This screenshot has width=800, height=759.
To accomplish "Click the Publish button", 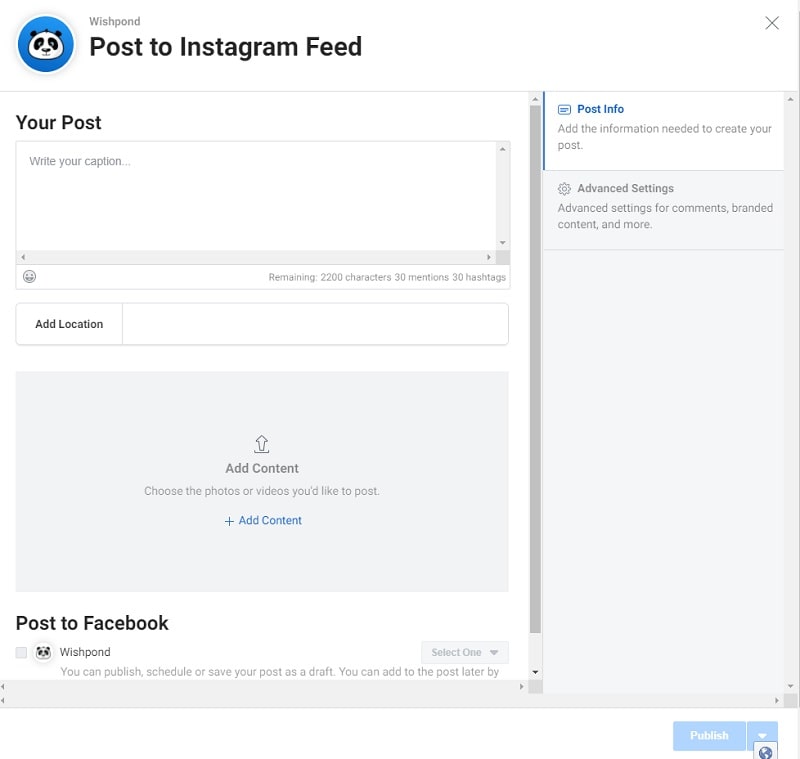I will (x=709, y=735).
